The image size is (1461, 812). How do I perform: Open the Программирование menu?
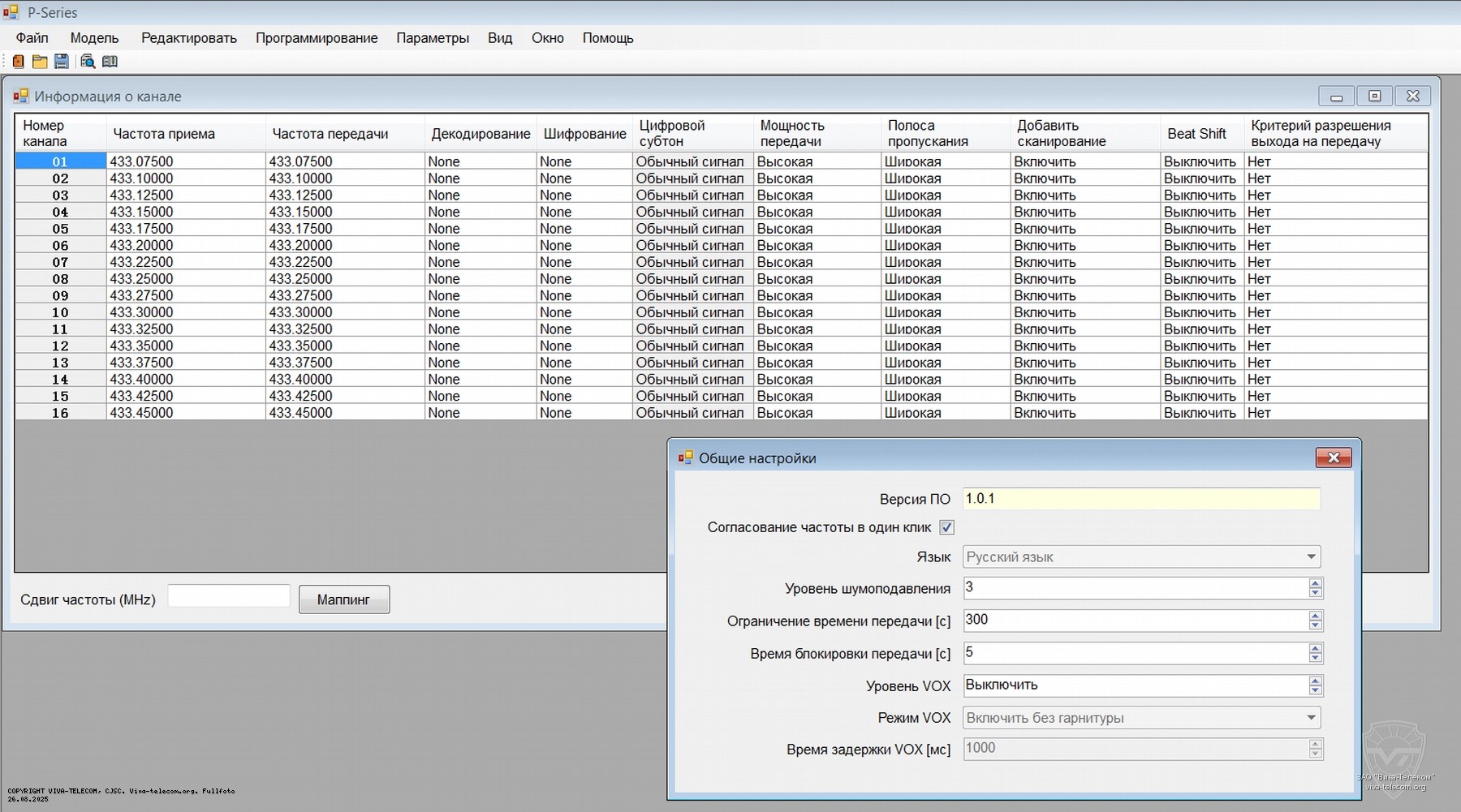coord(317,38)
